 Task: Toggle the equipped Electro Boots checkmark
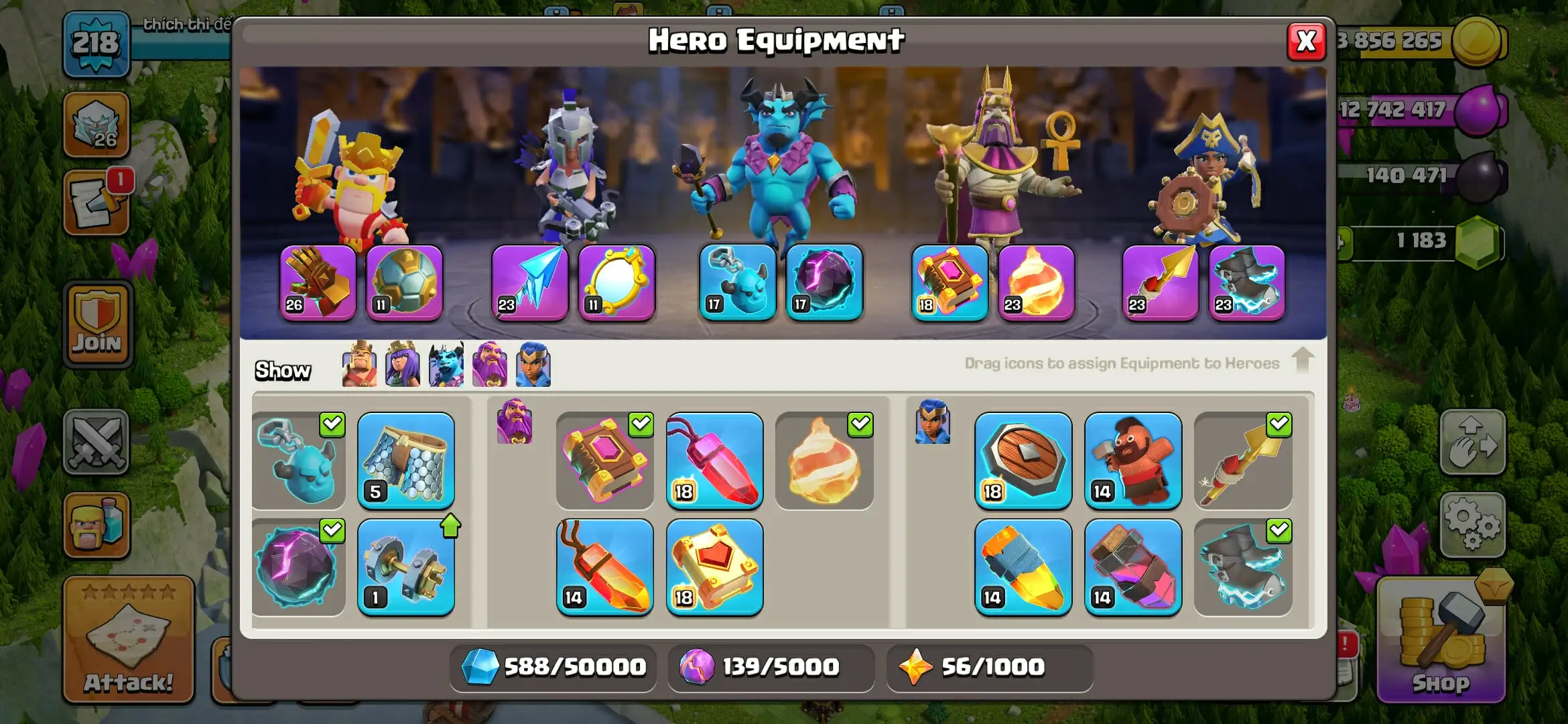[1279, 530]
